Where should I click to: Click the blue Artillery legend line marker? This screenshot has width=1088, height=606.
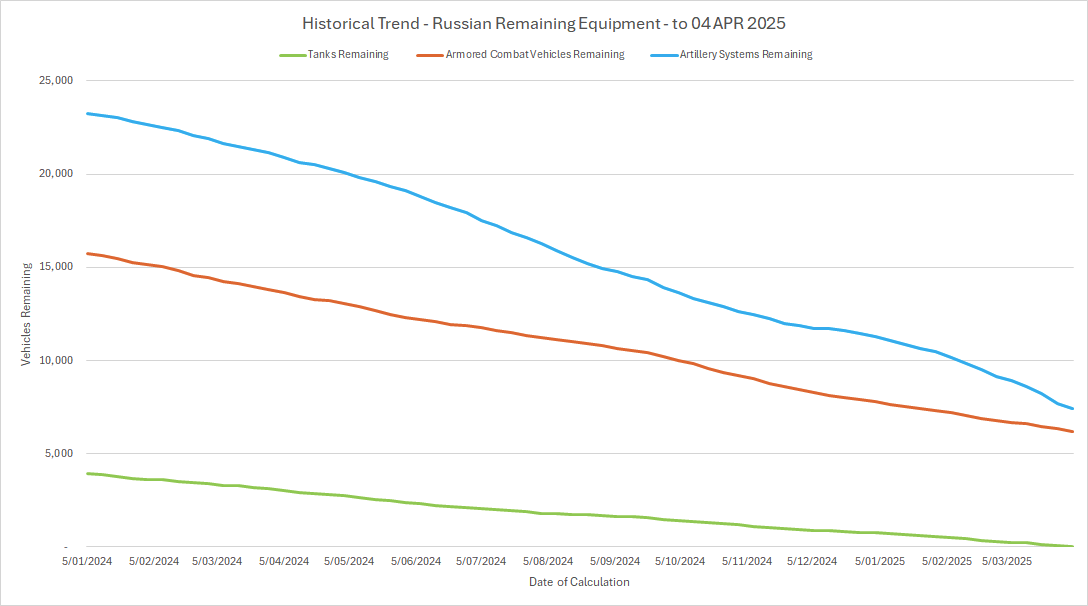663,55
